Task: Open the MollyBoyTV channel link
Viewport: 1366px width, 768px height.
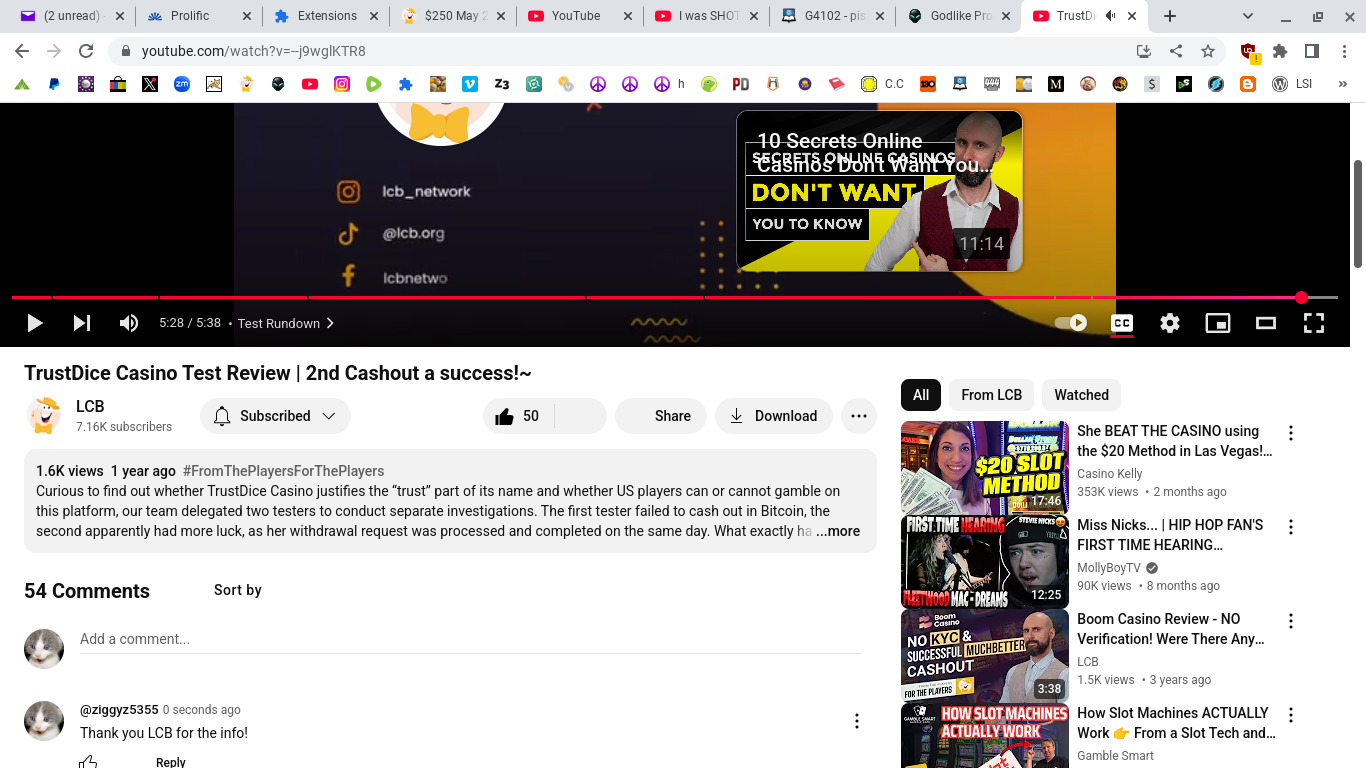Action: pyautogui.click(x=1110, y=568)
